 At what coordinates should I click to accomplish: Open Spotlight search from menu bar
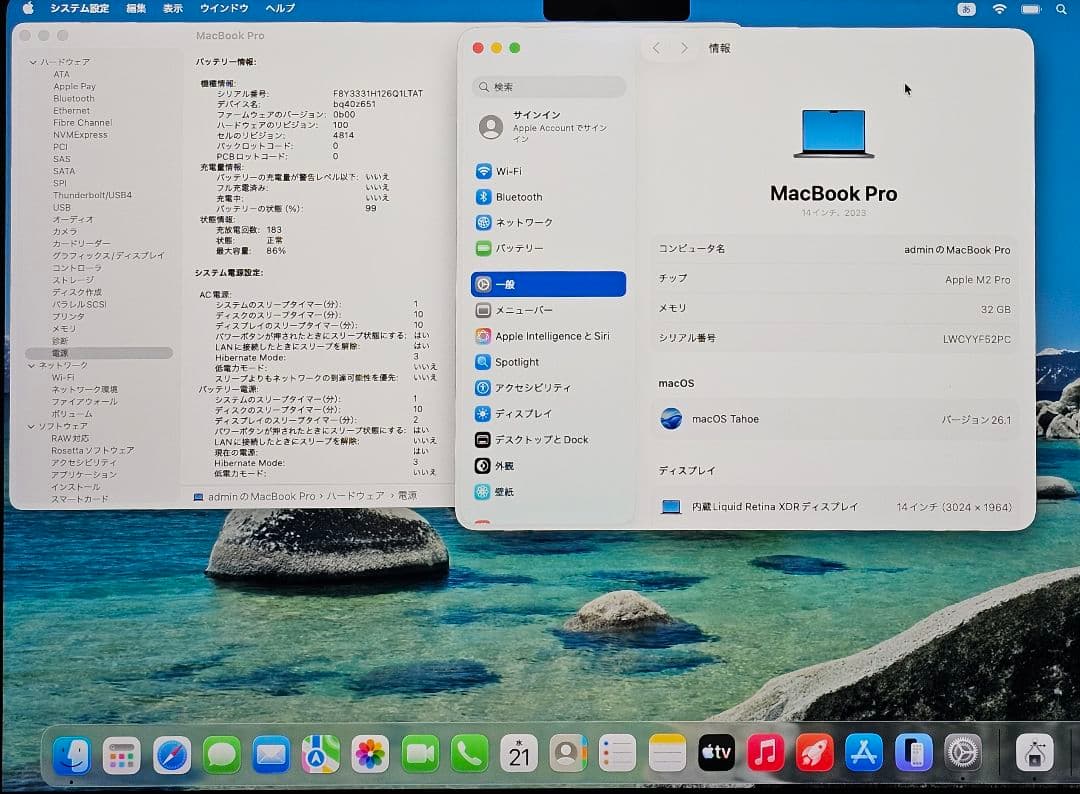tap(1061, 9)
